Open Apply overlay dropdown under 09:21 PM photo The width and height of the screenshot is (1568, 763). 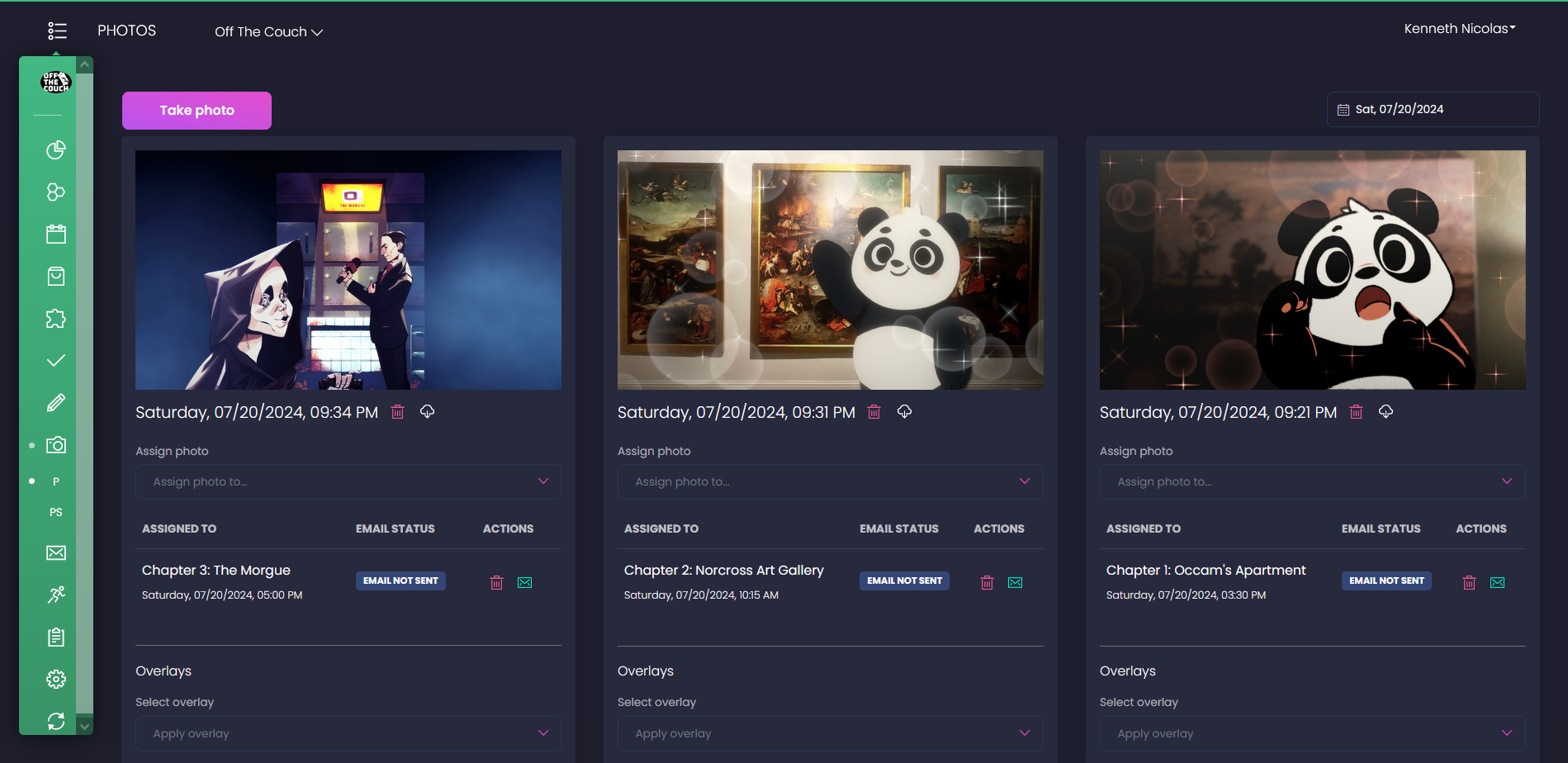[1313, 733]
